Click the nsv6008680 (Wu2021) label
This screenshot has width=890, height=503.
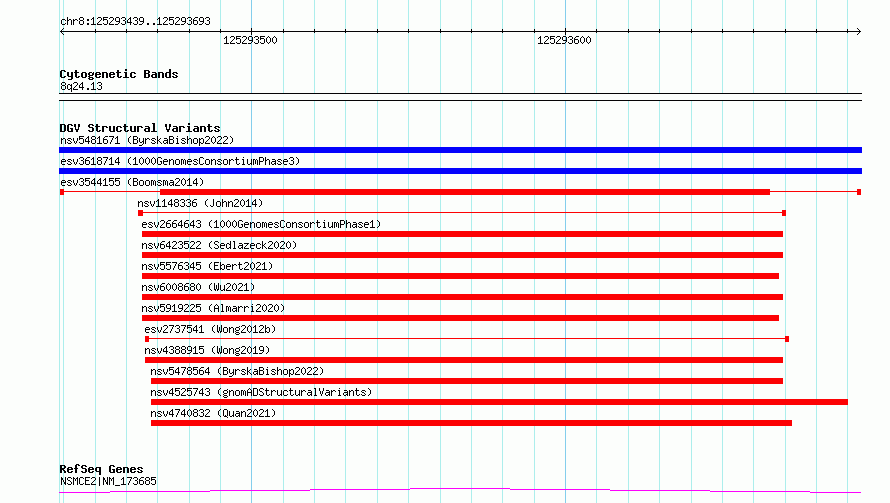(x=198, y=287)
